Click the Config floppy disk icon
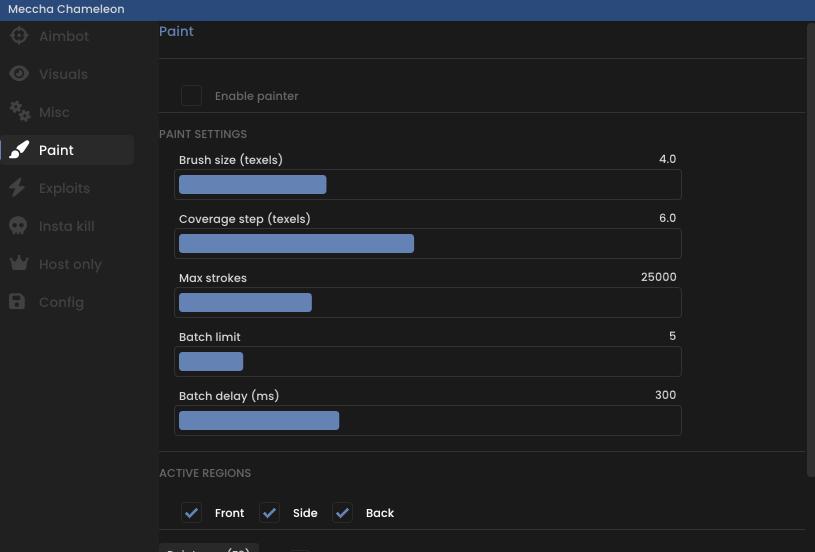 click(17, 301)
